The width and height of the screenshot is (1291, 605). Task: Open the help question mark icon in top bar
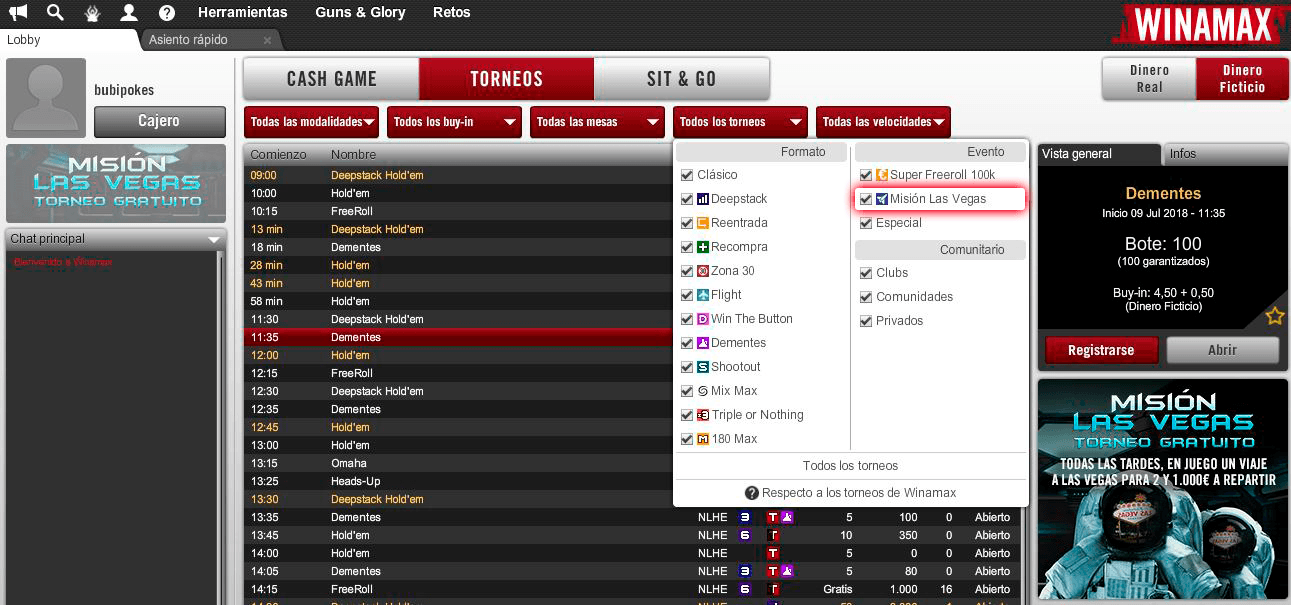click(167, 13)
